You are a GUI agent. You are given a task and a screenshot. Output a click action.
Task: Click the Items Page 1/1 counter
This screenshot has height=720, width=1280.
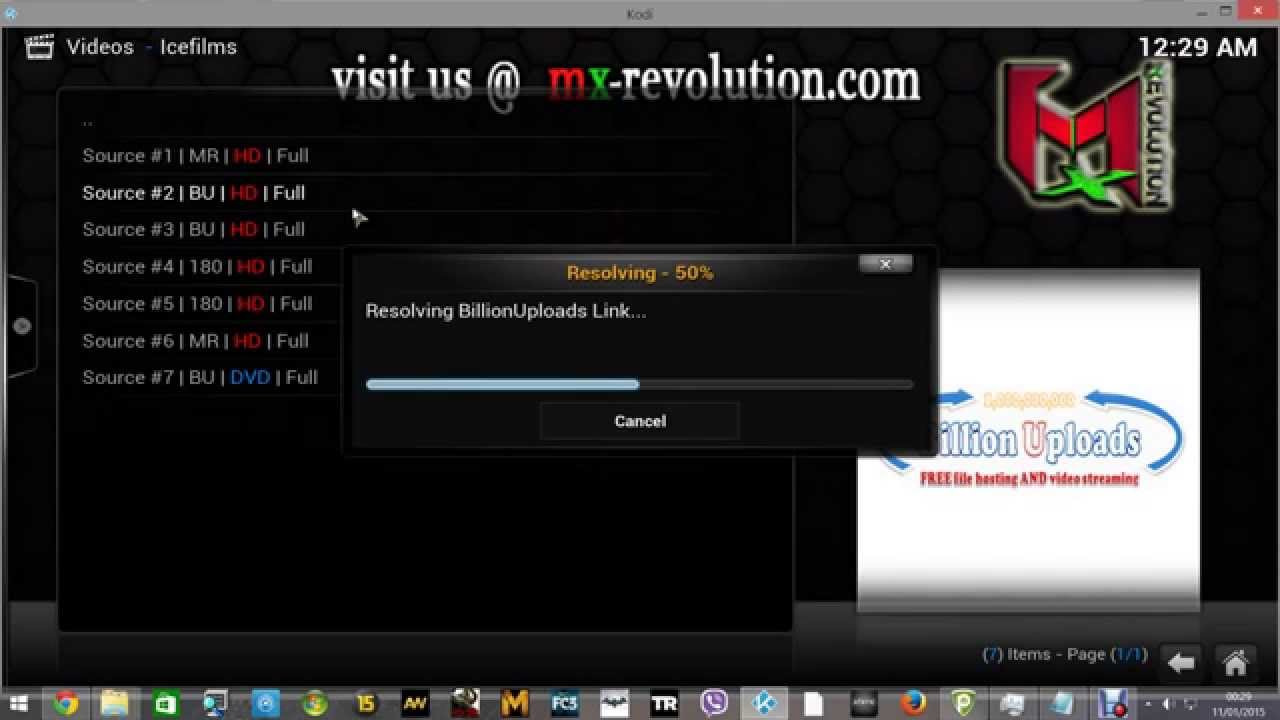1064,654
